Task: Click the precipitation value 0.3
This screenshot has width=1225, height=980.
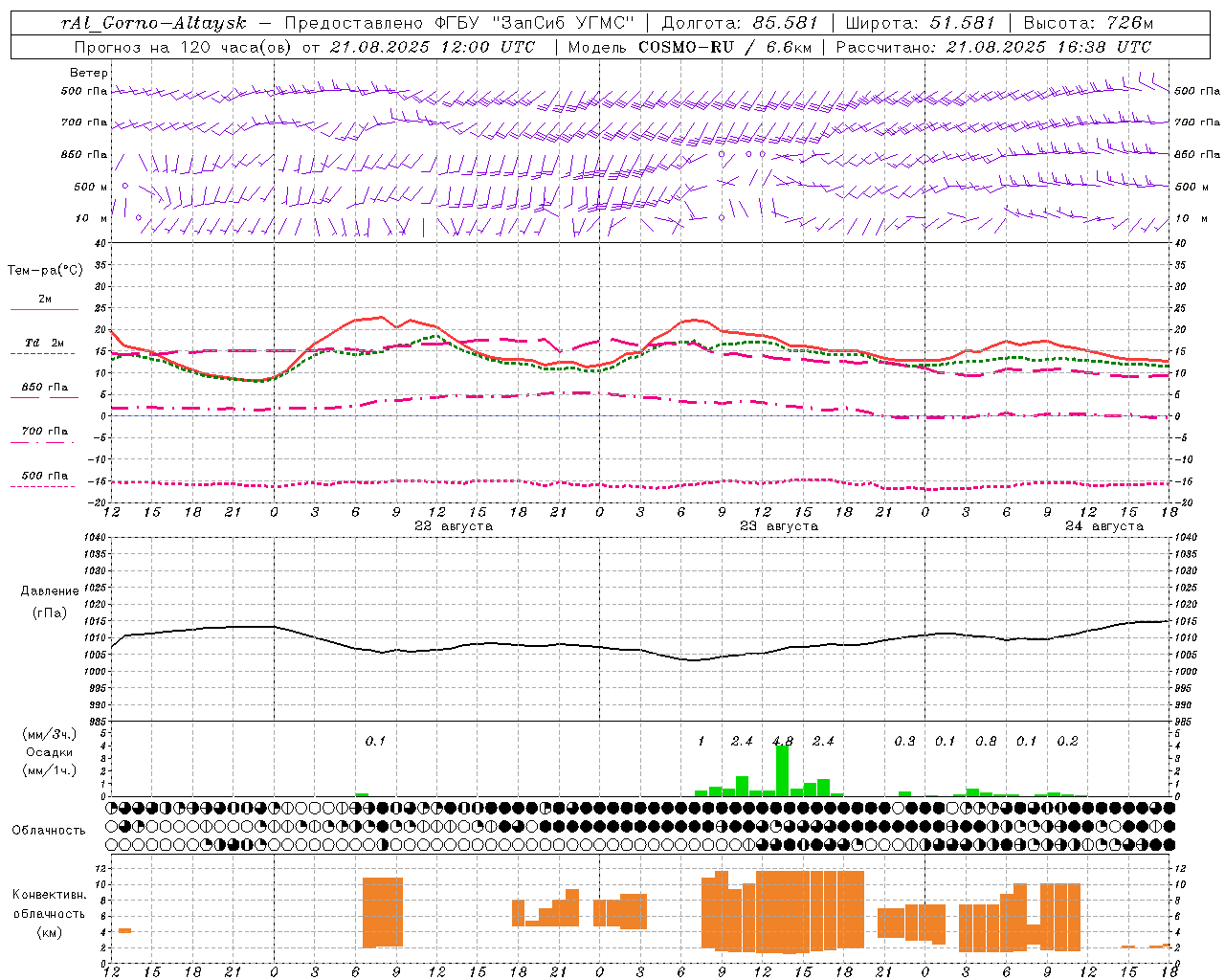Action: click(904, 741)
